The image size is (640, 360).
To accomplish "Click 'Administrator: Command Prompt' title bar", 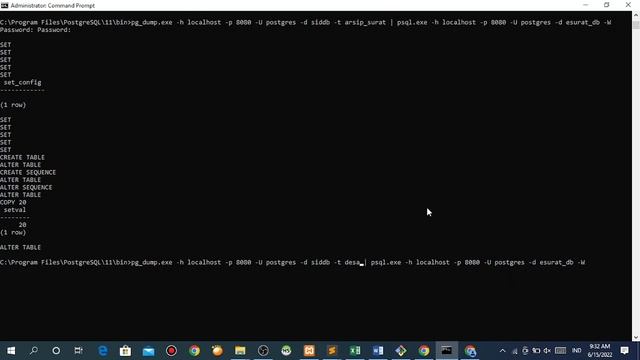I will [x=53, y=5].
